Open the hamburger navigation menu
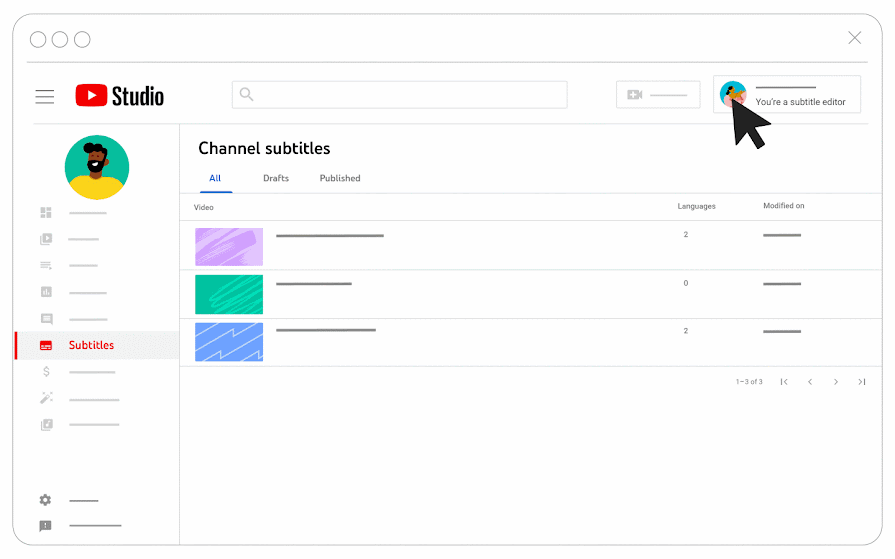Screen dimensions: 895x559 point(45,96)
